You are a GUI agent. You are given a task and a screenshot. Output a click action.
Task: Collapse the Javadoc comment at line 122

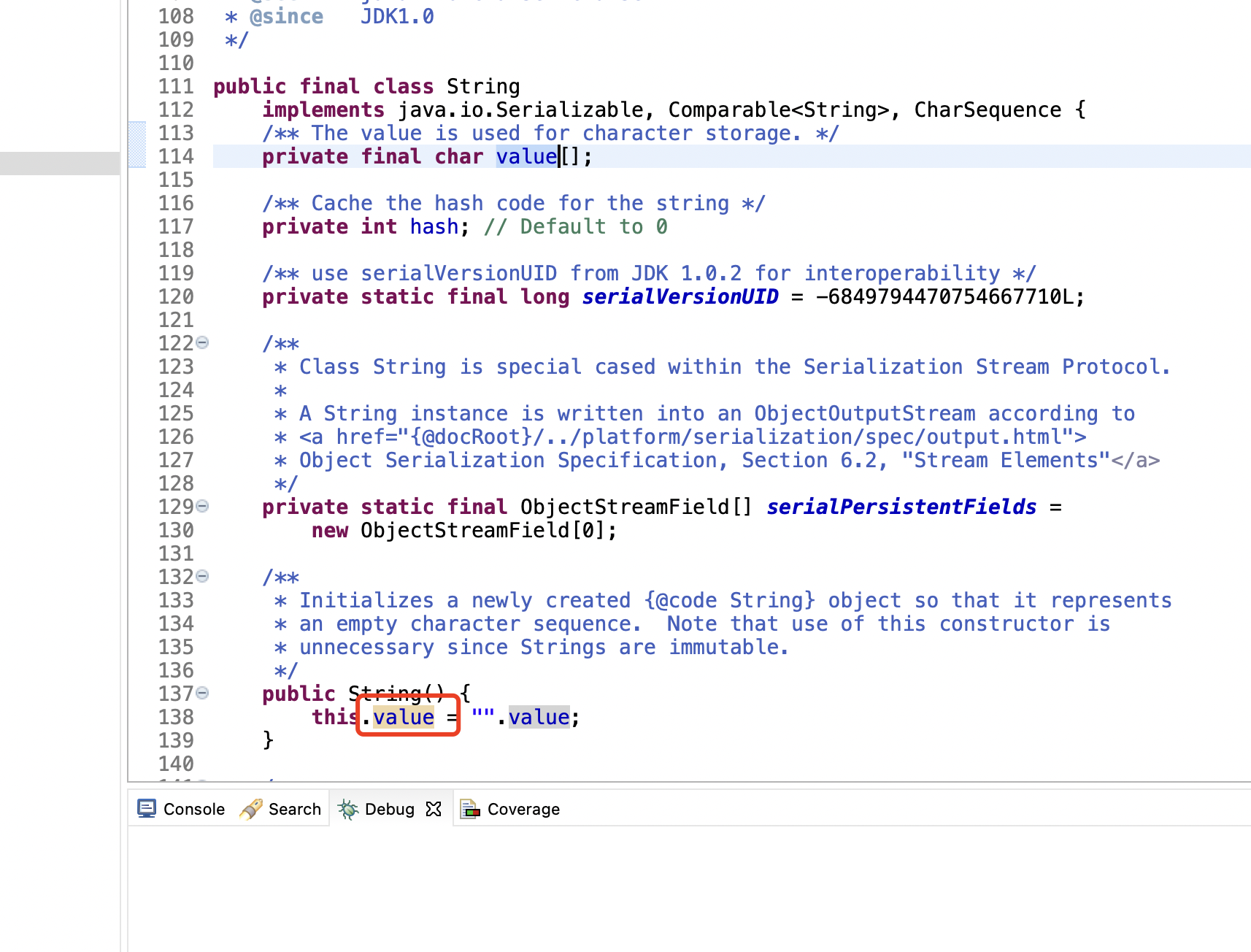[x=203, y=342]
